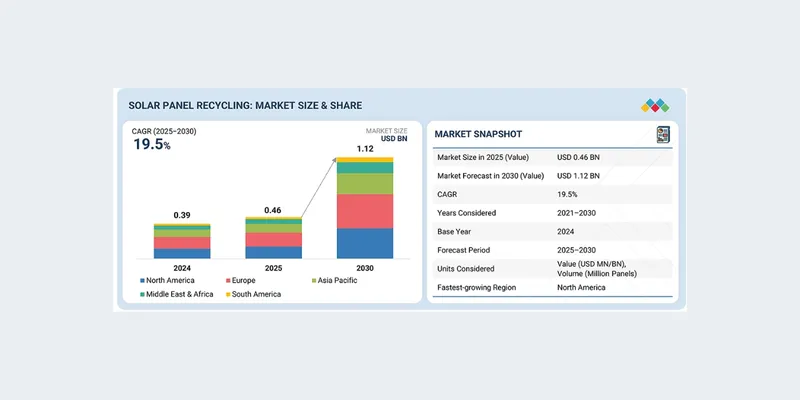Click the 'Europe' legend label text

[x=243, y=281]
